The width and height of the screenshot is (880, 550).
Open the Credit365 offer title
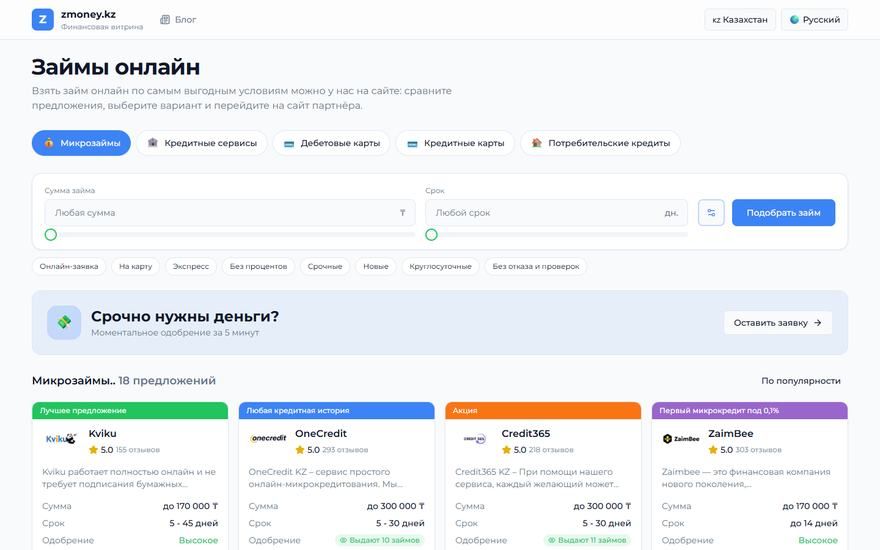[525, 433]
